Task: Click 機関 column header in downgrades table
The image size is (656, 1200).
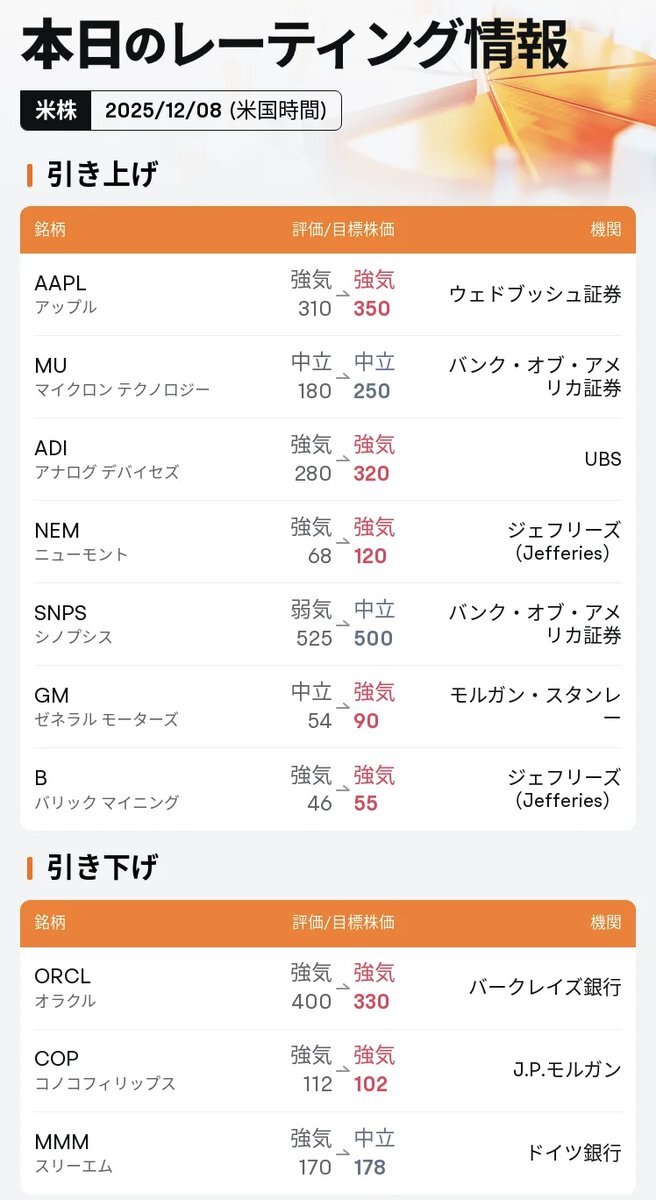Action: [x=605, y=922]
